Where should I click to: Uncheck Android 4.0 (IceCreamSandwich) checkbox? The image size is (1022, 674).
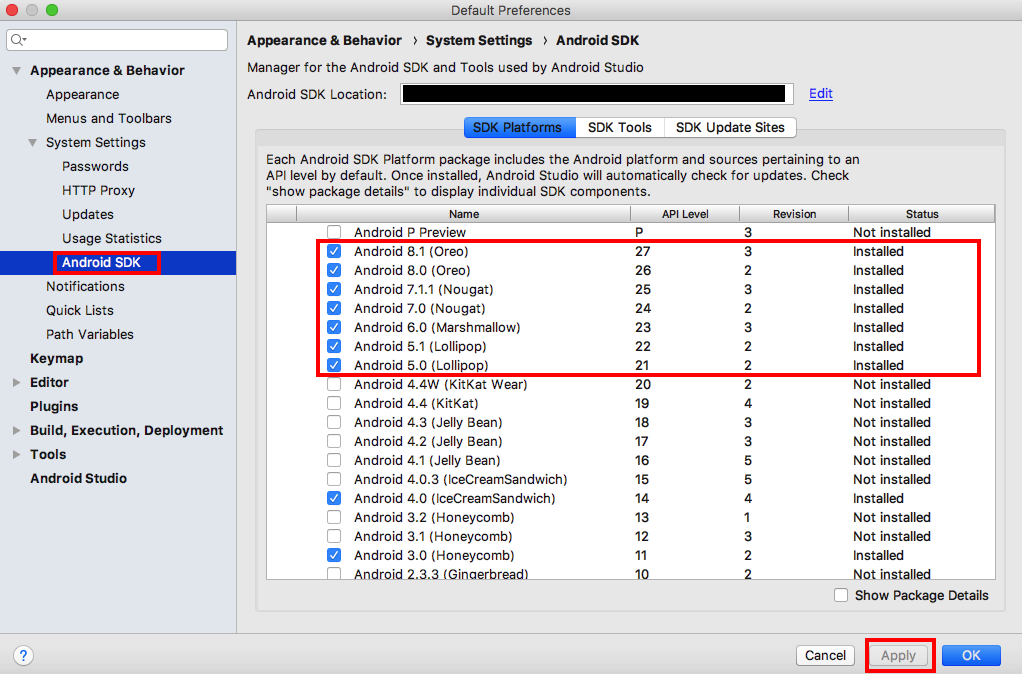click(334, 498)
